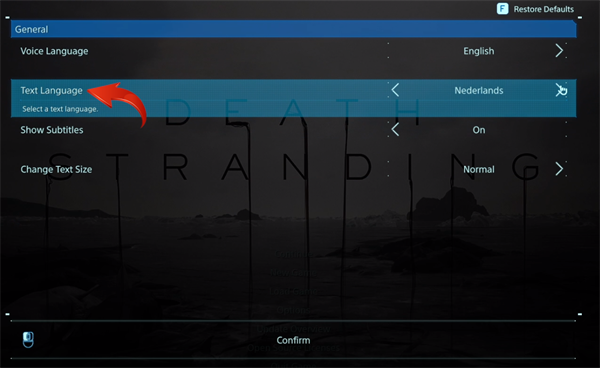Select the Text Language setting label
600x368 pixels.
click(x=51, y=91)
